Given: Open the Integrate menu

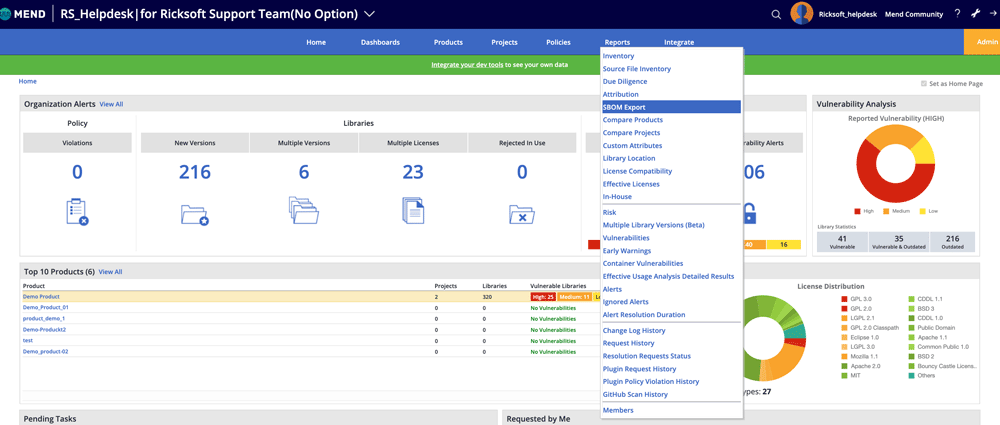Looking at the screenshot, I should point(679,43).
